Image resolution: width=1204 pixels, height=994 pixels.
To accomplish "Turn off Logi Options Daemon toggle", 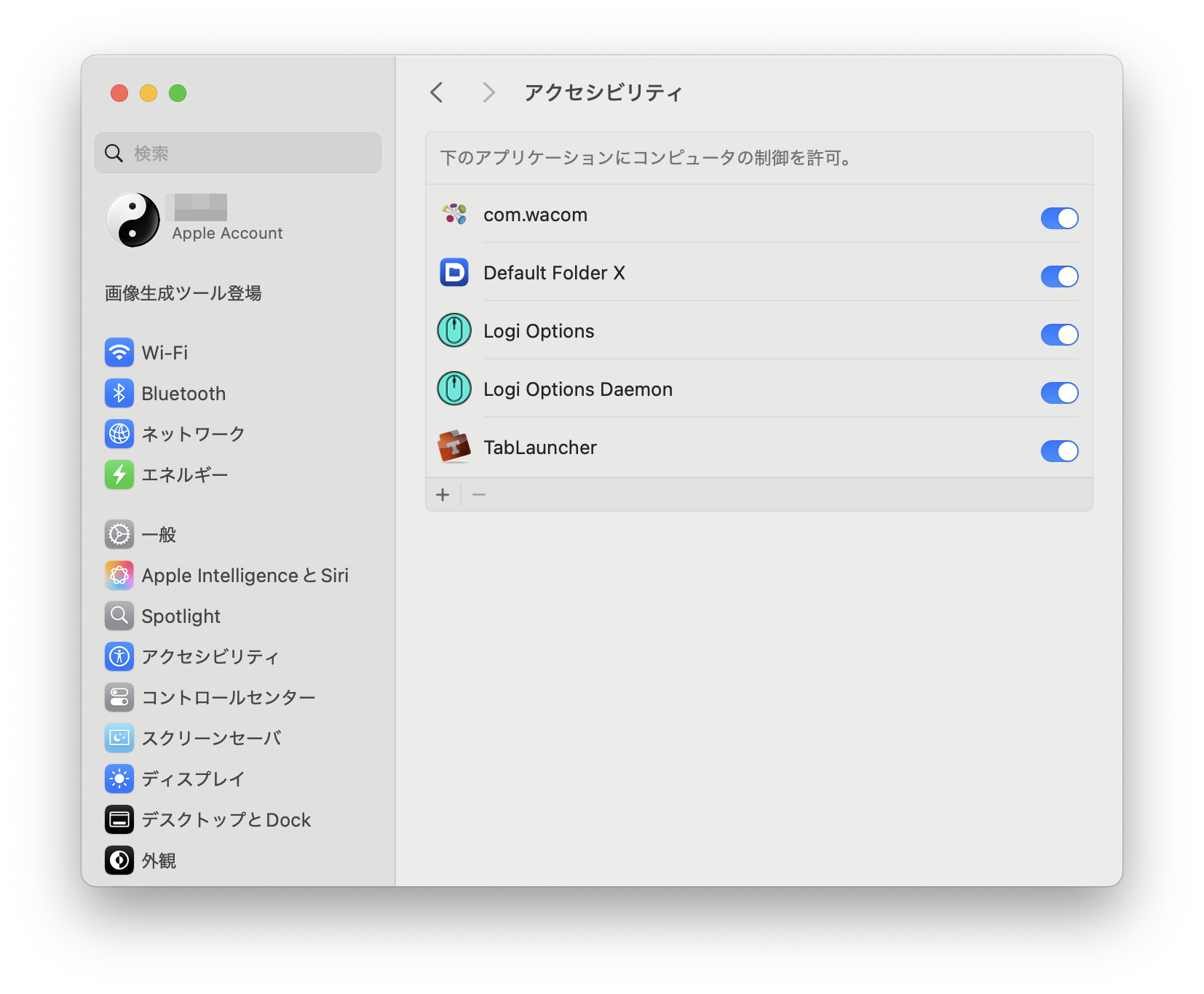I will [x=1059, y=393].
